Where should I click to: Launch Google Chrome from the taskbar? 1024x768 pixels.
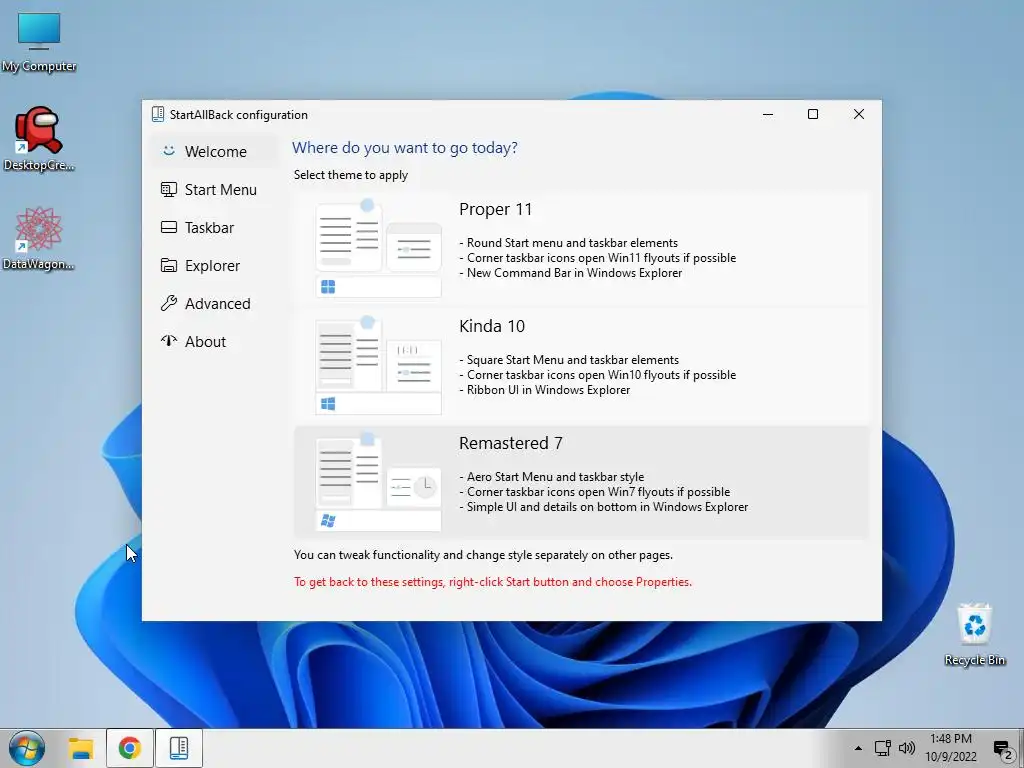tap(130, 748)
